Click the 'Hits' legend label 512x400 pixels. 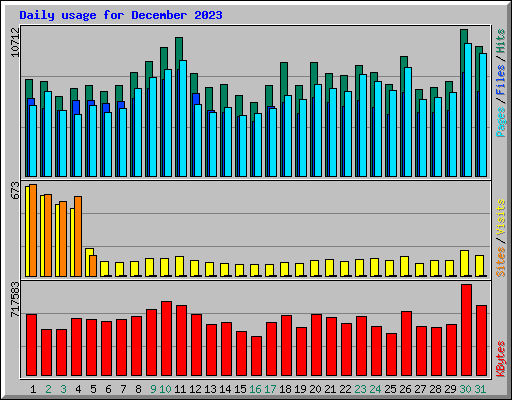pyautogui.click(x=500, y=41)
